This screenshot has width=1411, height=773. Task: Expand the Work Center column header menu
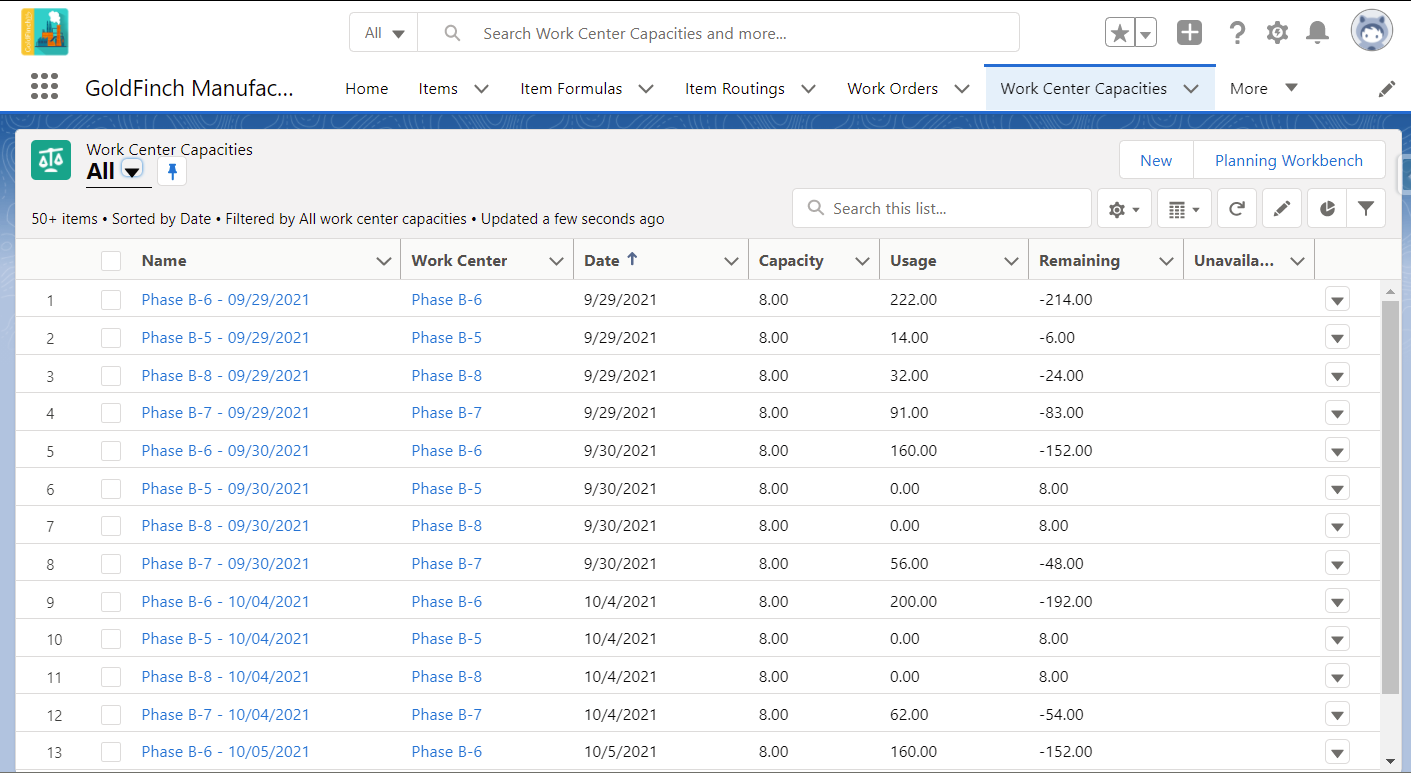[x=557, y=261]
